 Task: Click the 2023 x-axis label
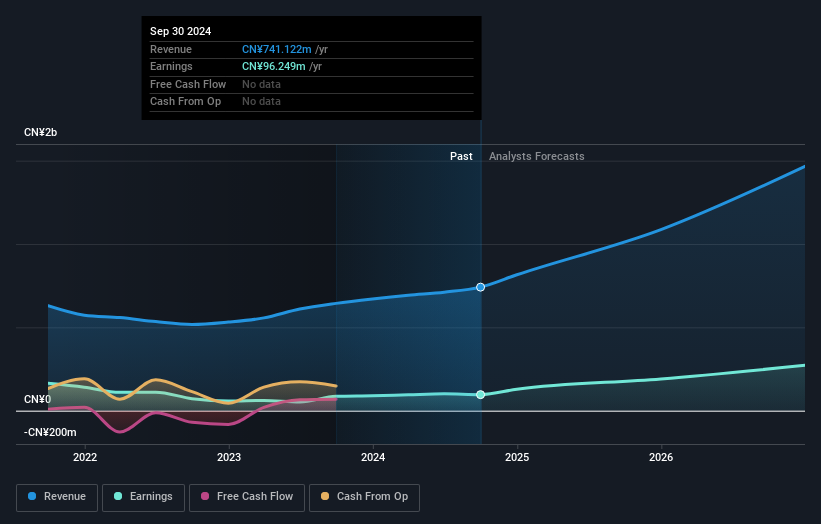(229, 458)
